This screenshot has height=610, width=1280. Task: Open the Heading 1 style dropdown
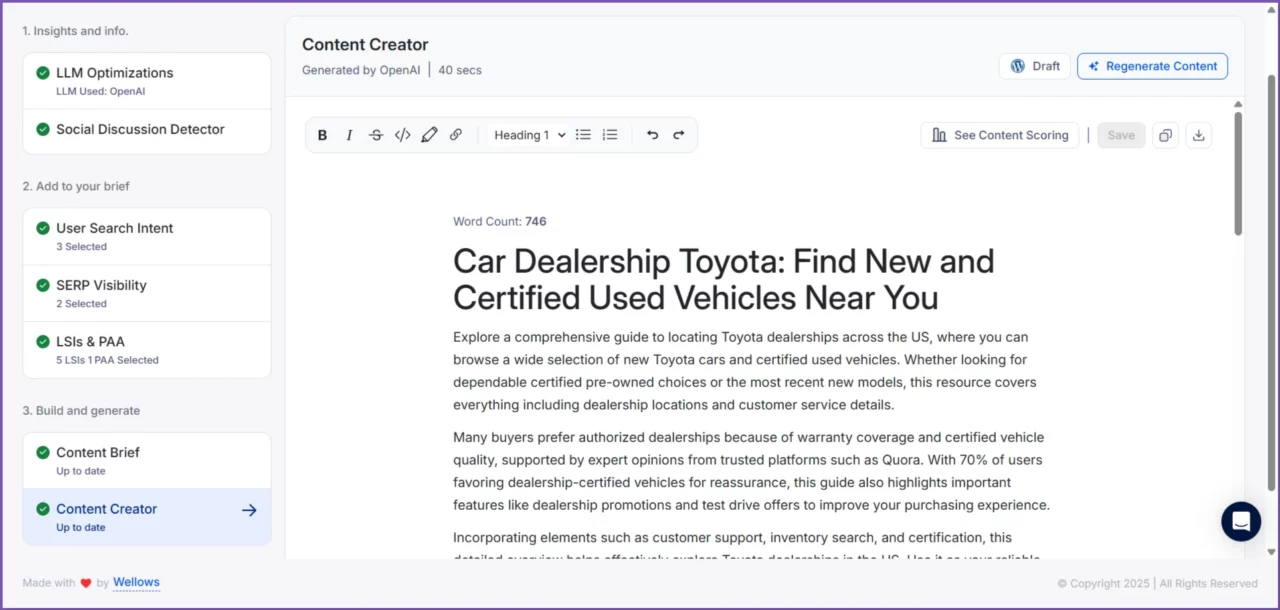click(x=529, y=135)
